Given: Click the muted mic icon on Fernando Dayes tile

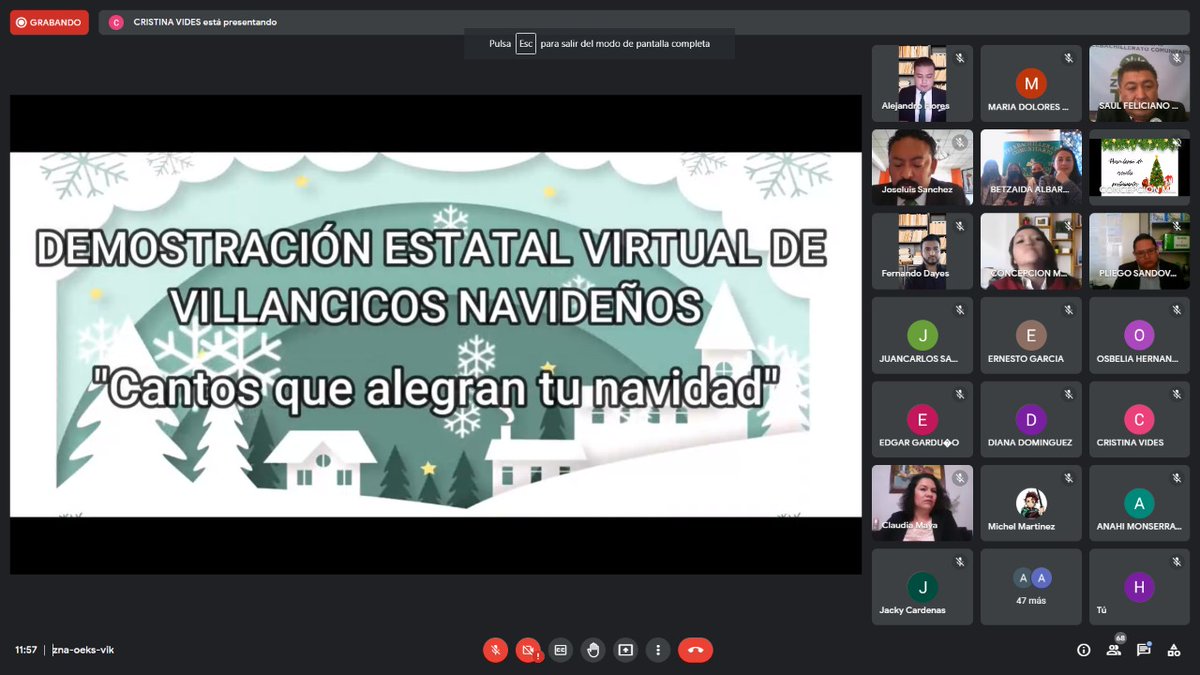Looking at the screenshot, I should tap(959, 227).
